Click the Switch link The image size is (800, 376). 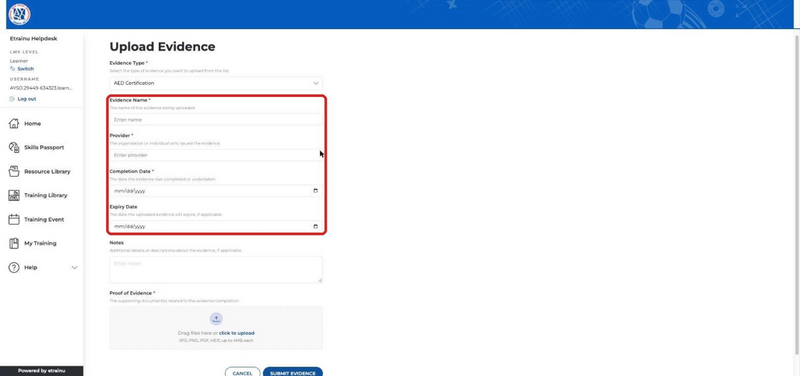pyautogui.click(x=26, y=69)
